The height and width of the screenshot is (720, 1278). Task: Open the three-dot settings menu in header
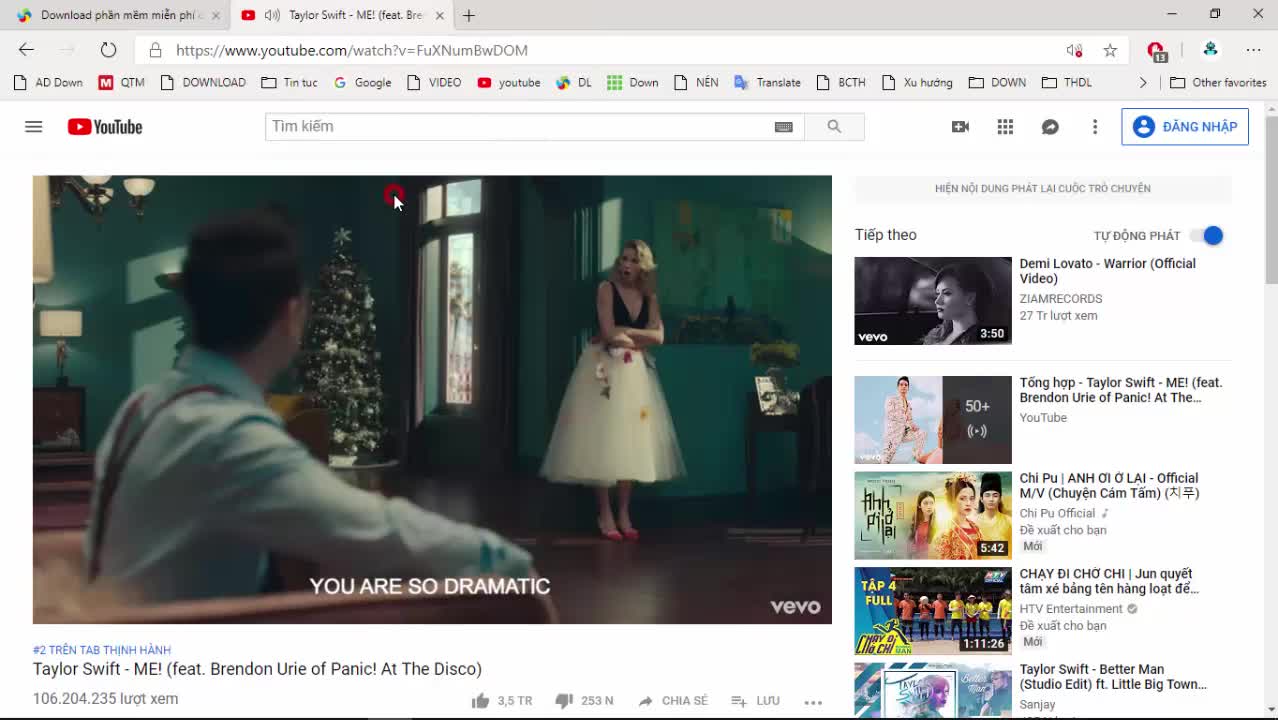1095,127
